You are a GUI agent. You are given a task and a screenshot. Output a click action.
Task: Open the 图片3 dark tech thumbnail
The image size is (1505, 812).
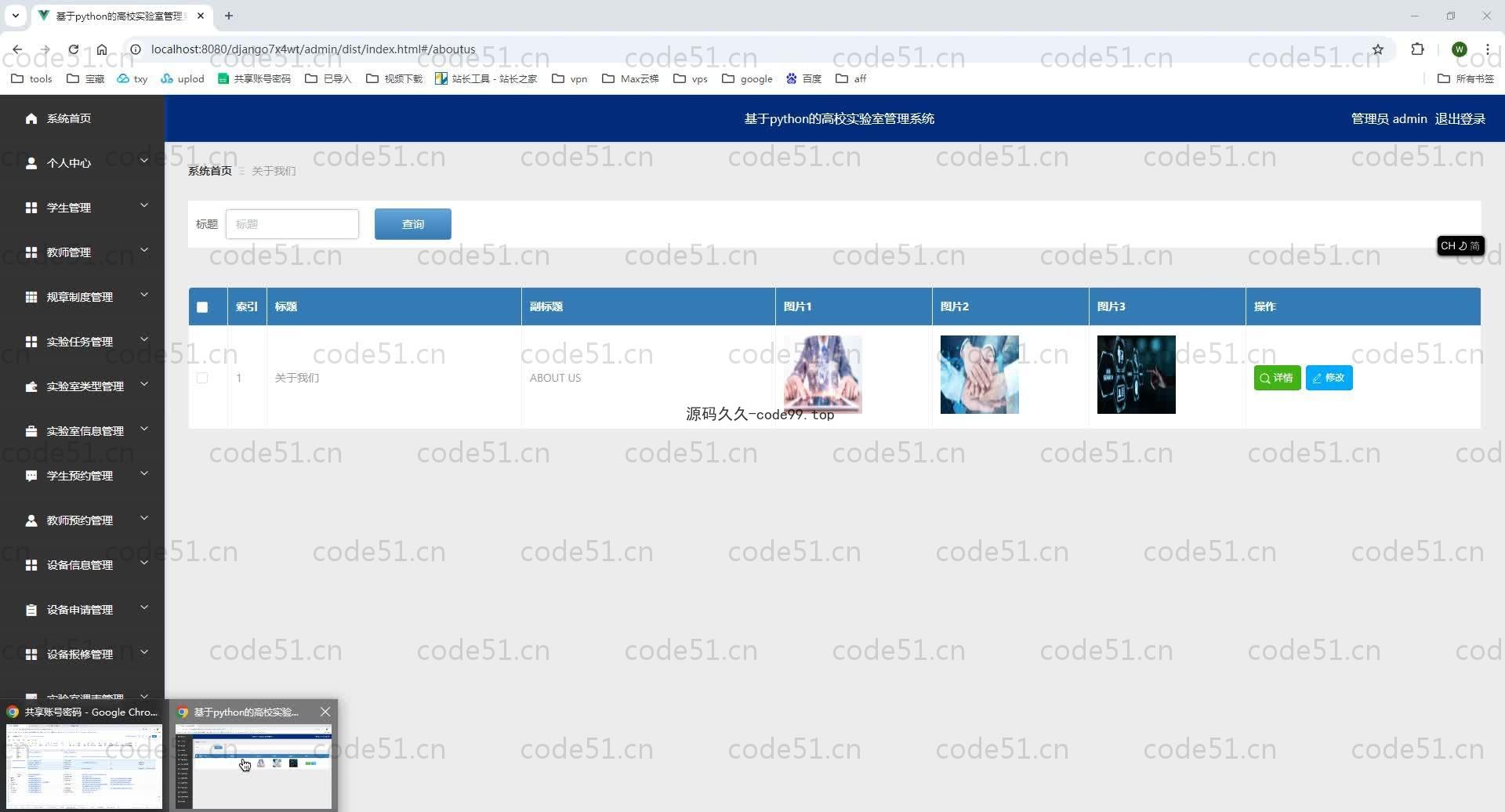1137,375
